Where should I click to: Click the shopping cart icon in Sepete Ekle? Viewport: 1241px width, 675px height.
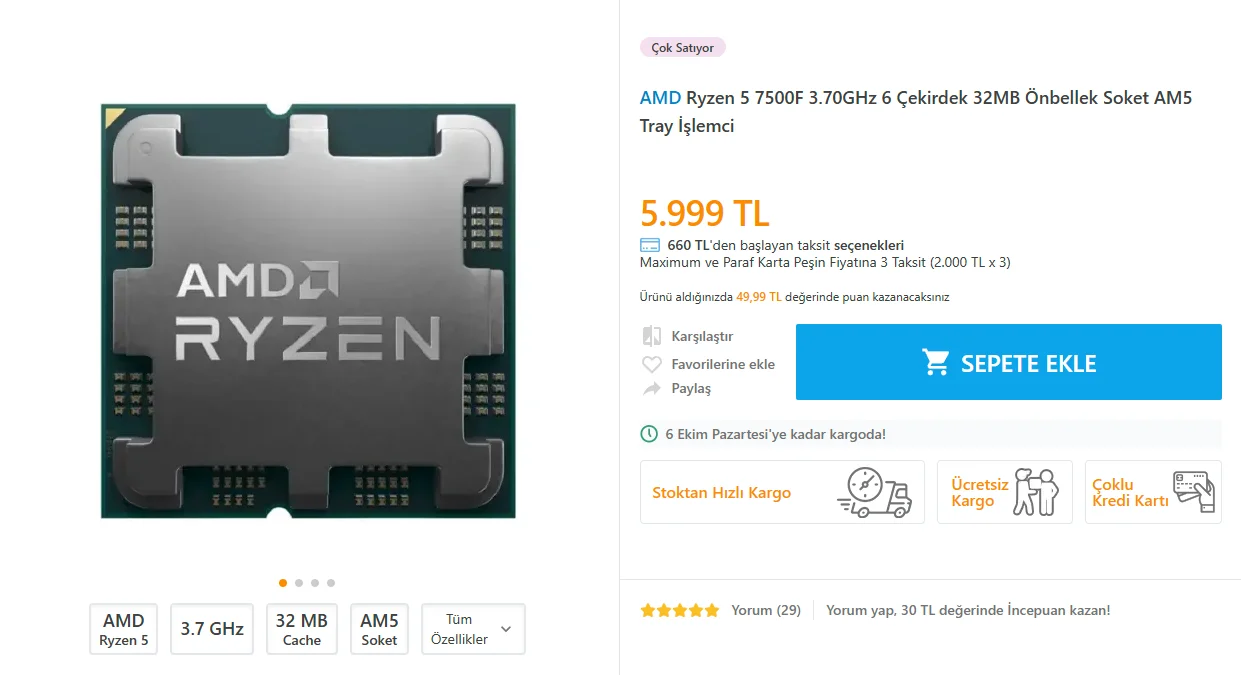(936, 362)
